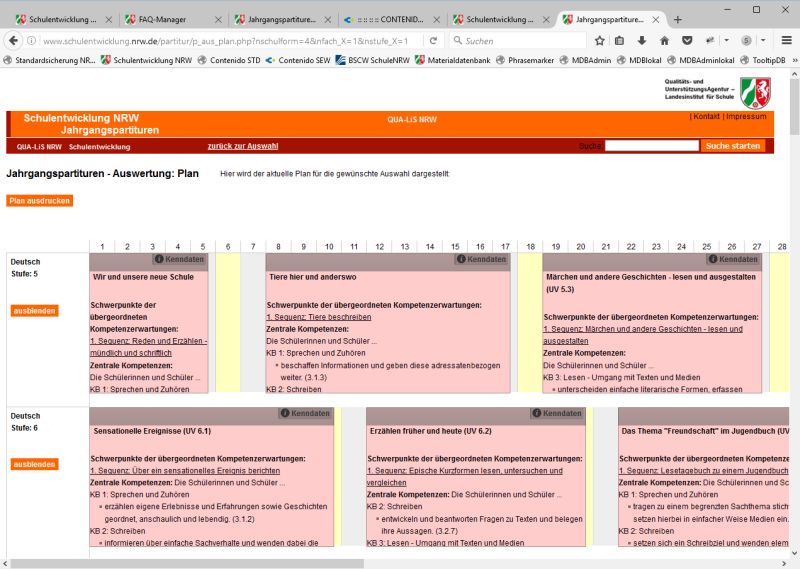Switch to the FAQ-Manager tab
The image size is (800, 569).
pos(163,19)
